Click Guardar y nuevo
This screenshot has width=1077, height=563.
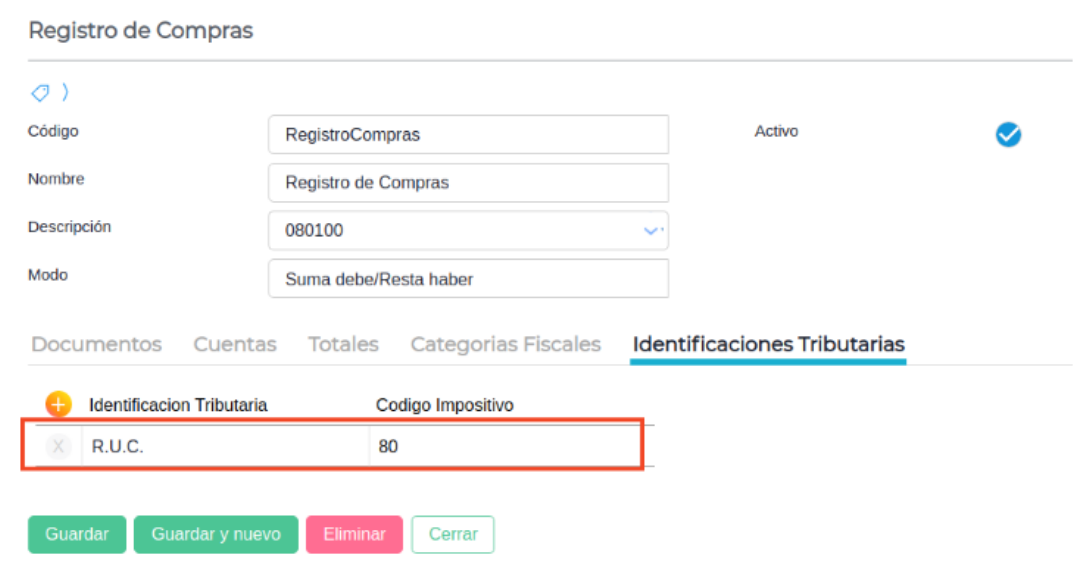point(215,534)
